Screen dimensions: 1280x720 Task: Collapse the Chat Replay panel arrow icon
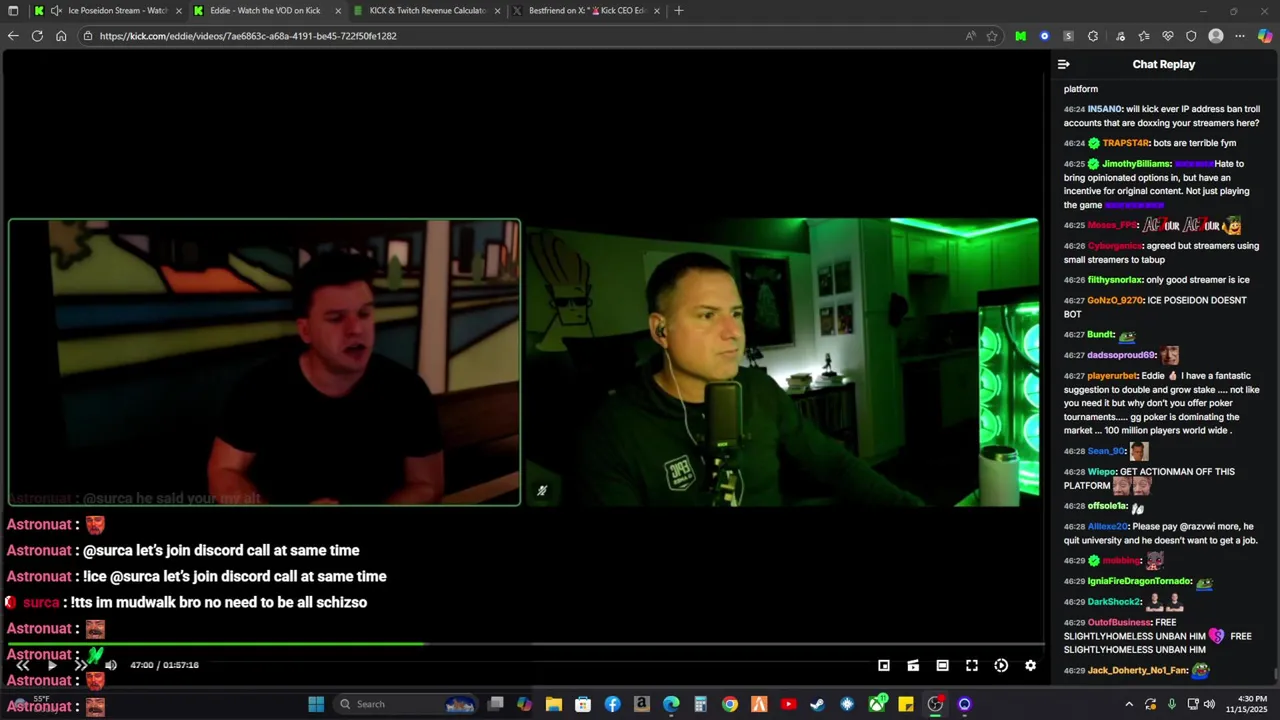(x=1064, y=64)
